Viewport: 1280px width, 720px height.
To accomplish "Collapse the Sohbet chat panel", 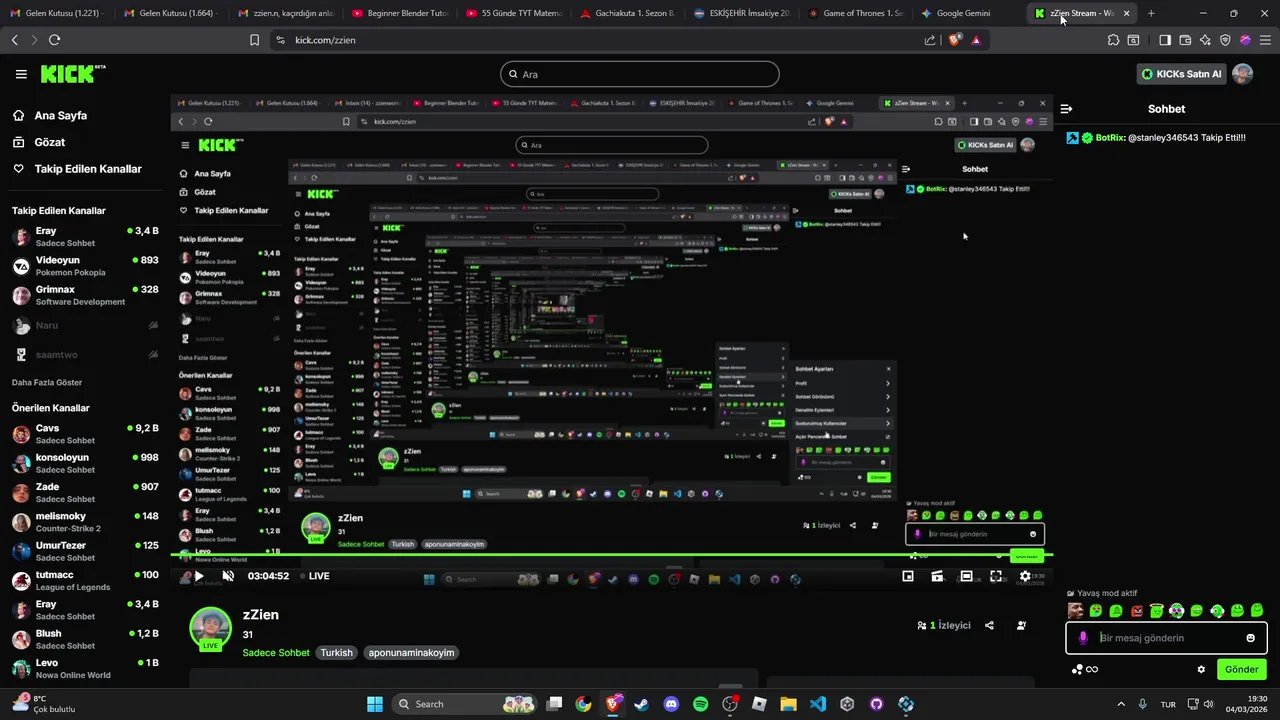I will click(1066, 109).
